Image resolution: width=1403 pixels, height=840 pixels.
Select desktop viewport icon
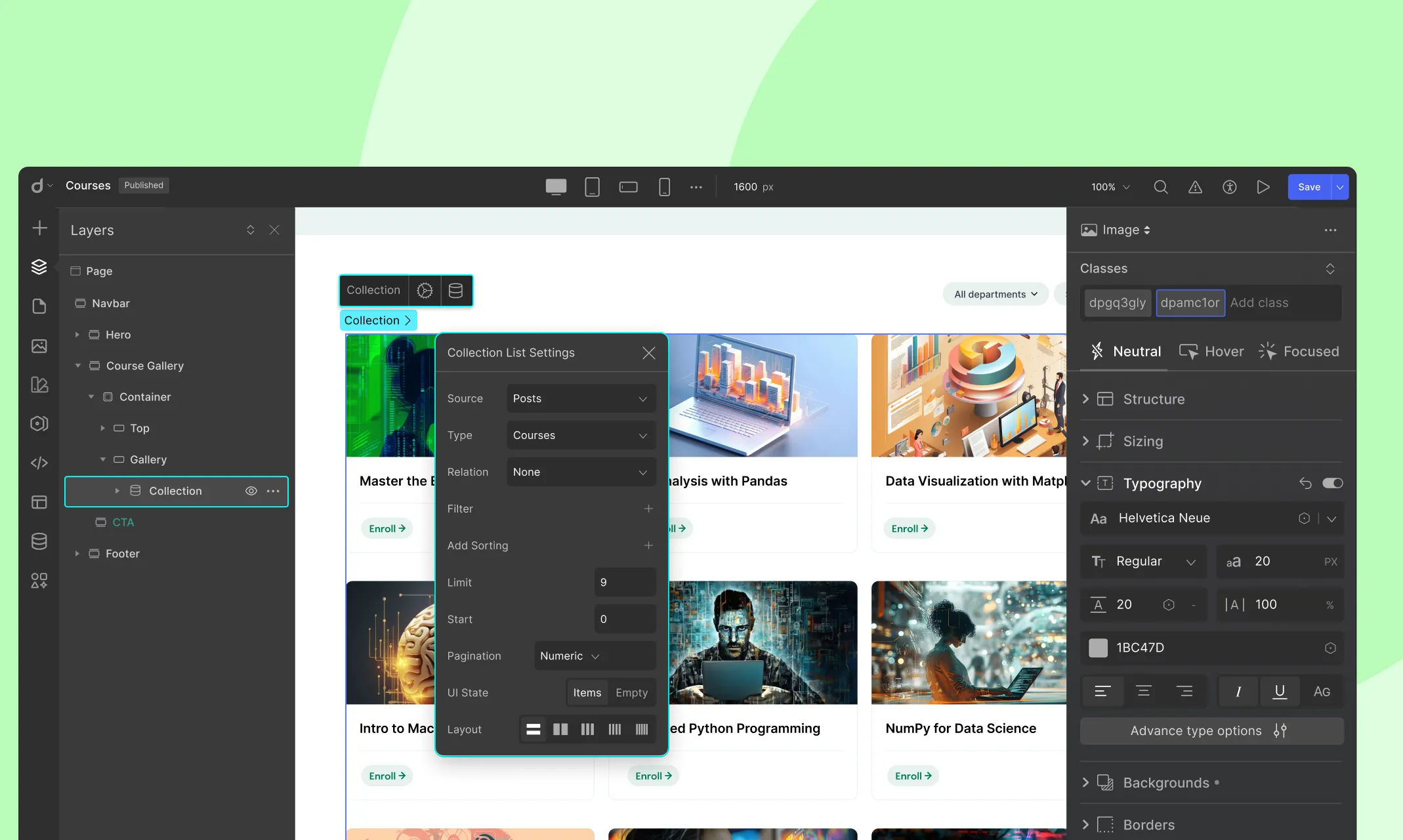pos(556,187)
